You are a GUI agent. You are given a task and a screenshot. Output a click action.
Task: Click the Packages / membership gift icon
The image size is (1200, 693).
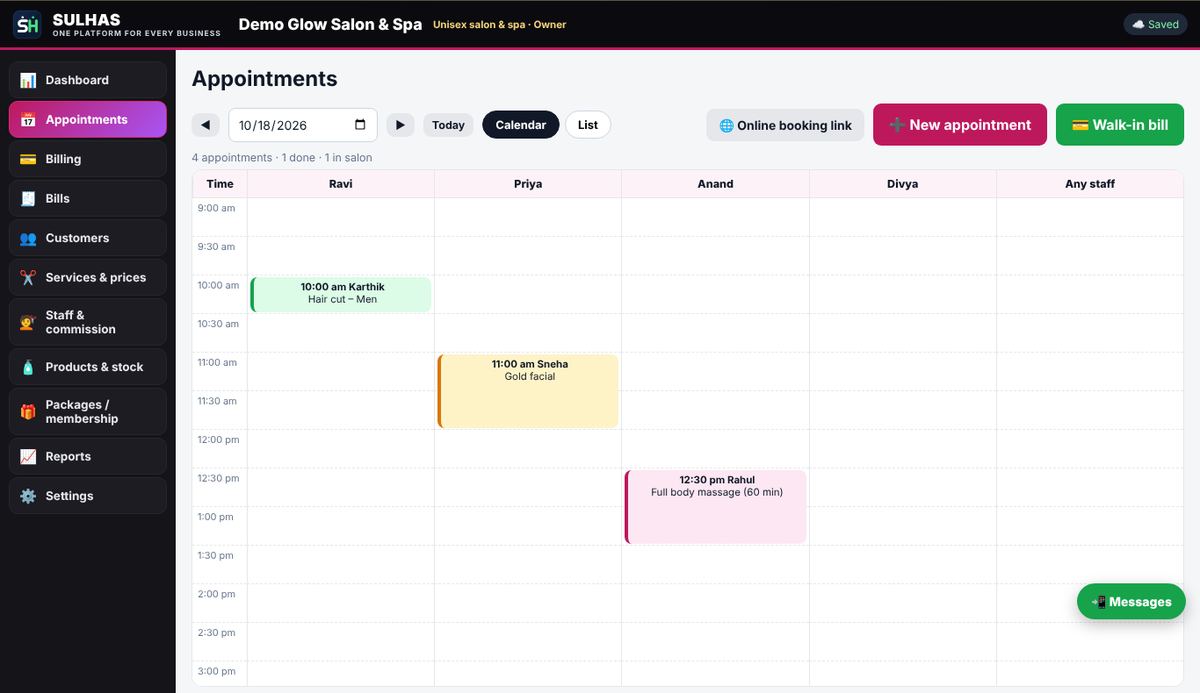point(28,412)
